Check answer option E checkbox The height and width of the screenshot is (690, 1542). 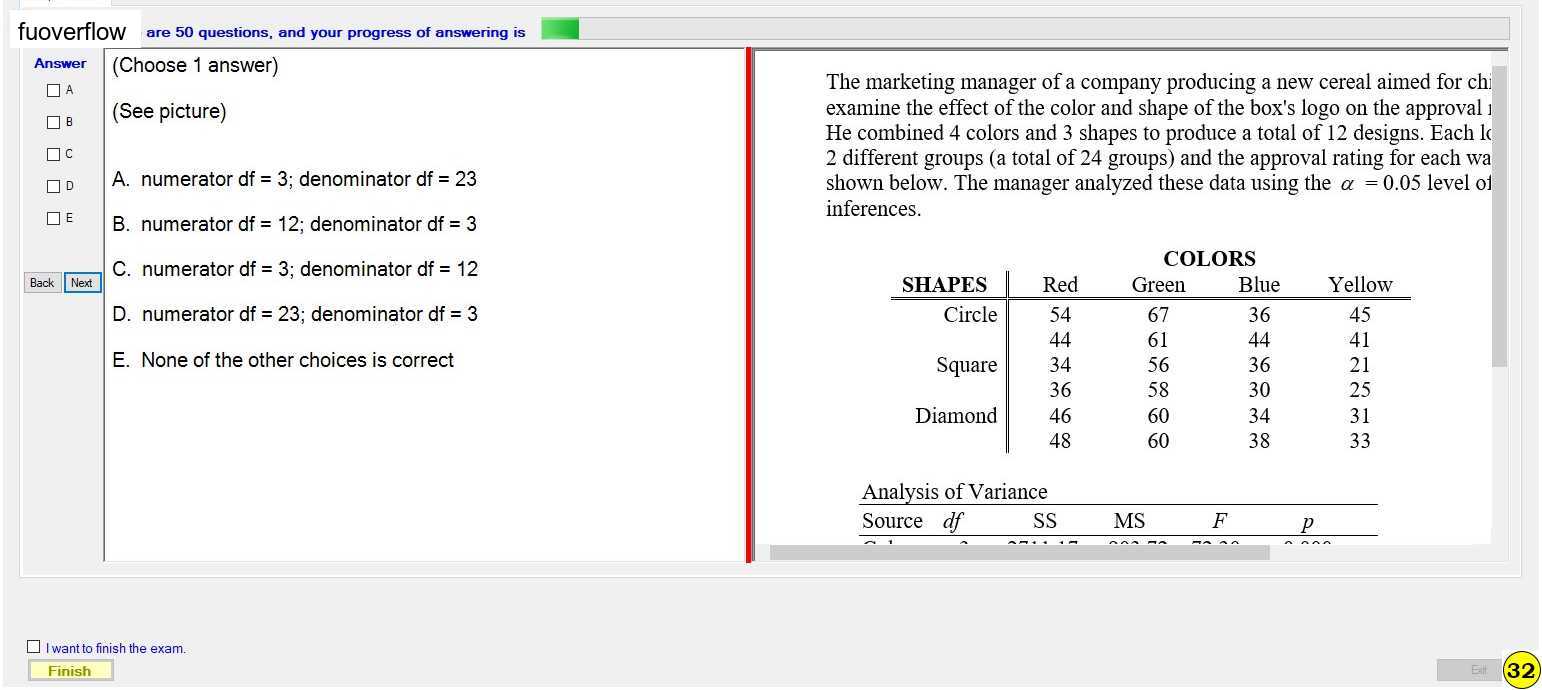54,218
